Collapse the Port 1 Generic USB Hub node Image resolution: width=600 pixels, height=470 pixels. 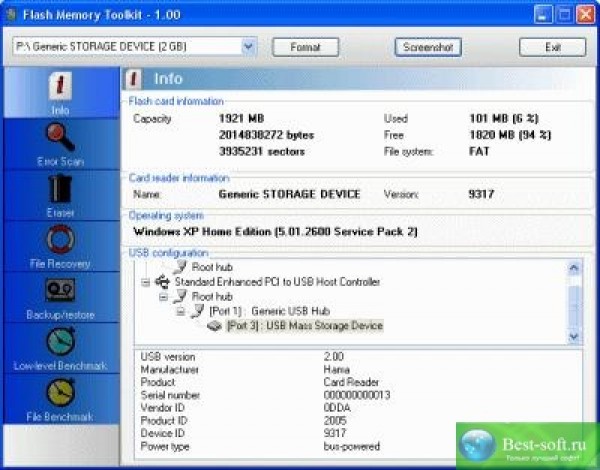(181, 311)
